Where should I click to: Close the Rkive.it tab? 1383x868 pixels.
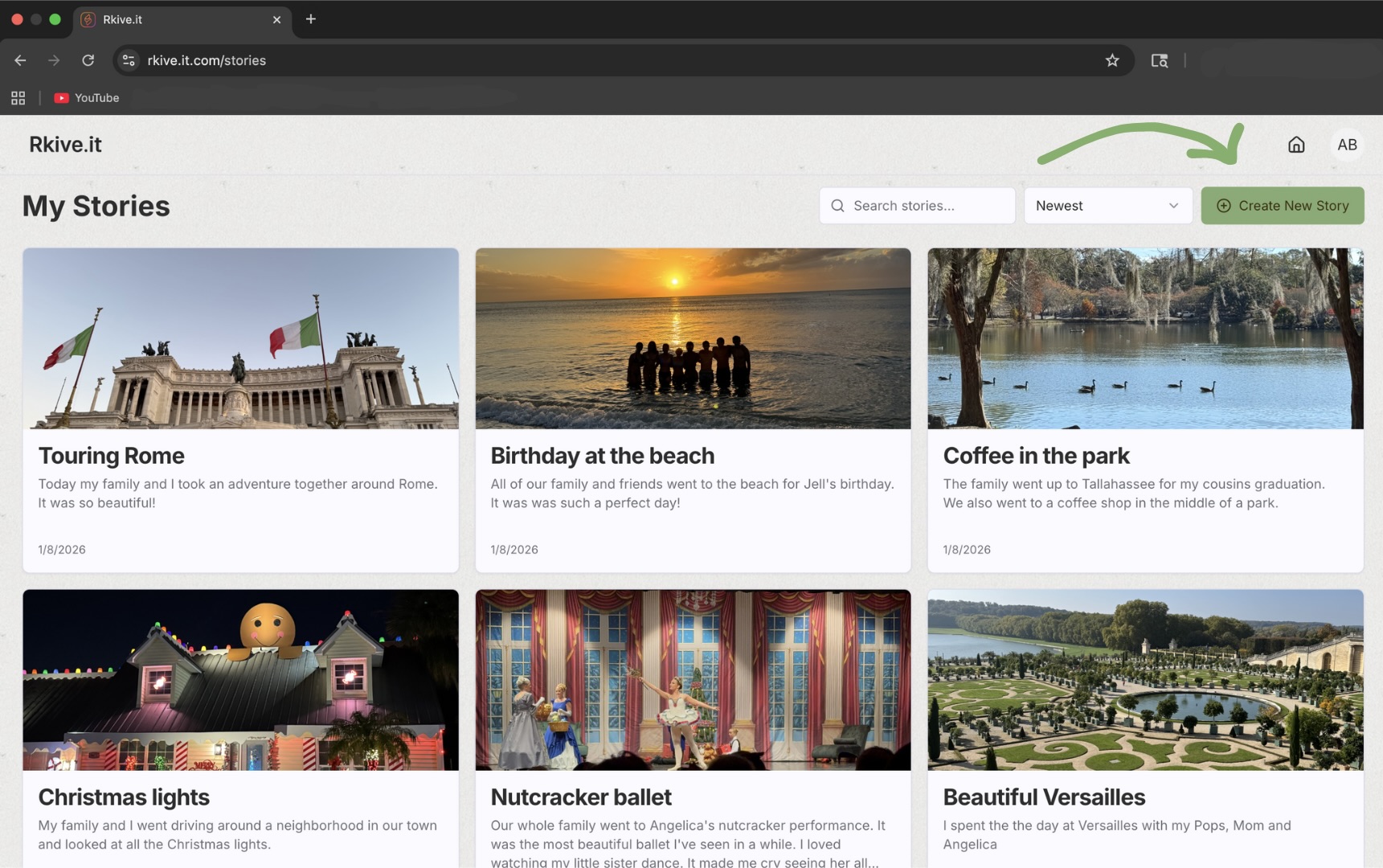(276, 19)
